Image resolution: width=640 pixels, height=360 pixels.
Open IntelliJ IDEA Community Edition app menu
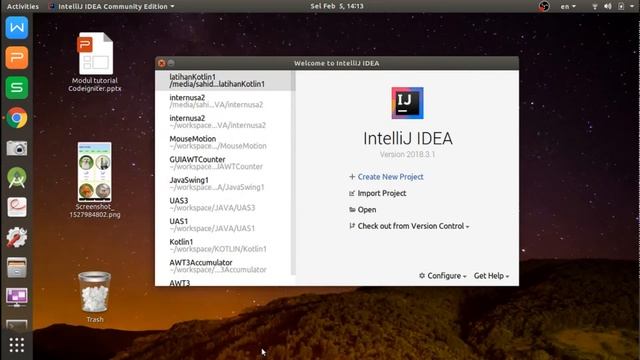click(111, 6)
